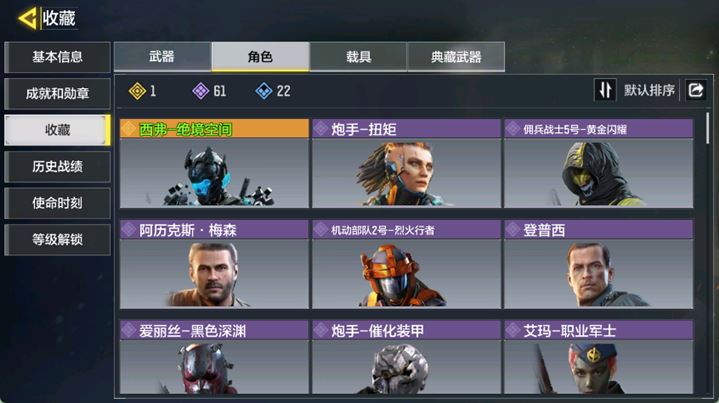Image resolution: width=719 pixels, height=403 pixels.
Task: Open 成就和勋章 in the sidebar
Action: (57, 94)
